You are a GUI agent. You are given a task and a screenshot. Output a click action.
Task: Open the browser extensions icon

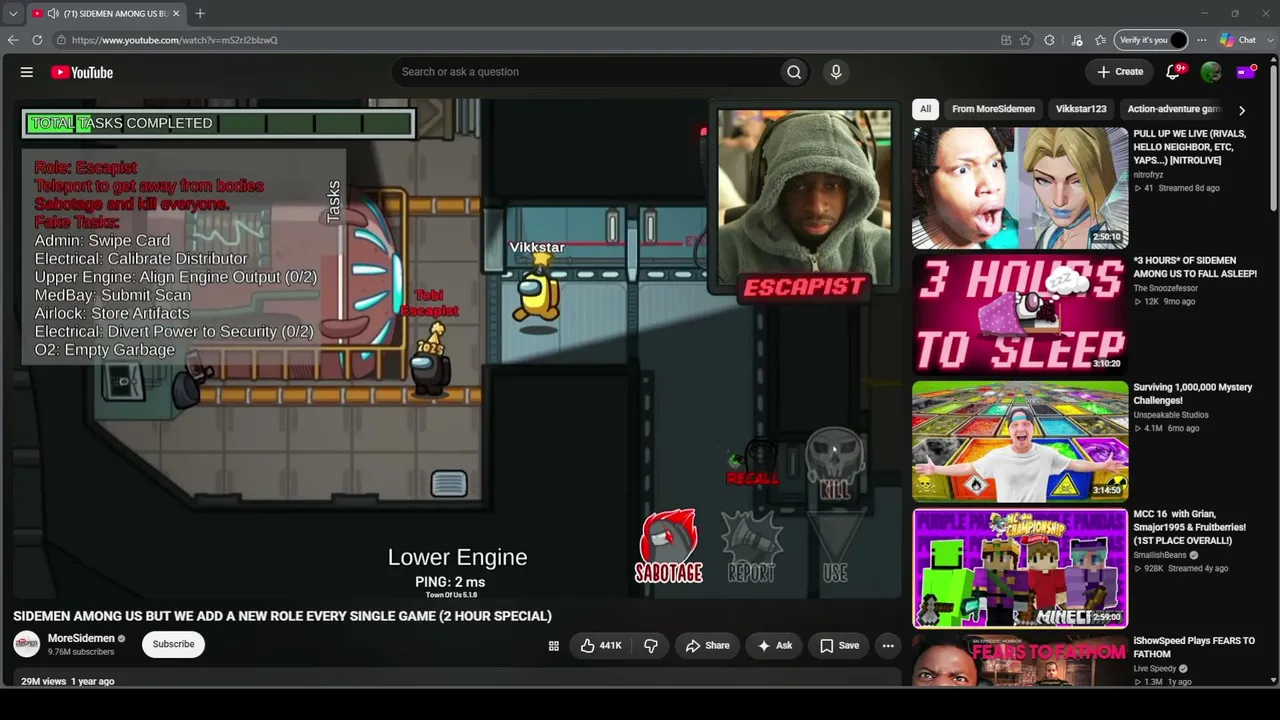[x=1049, y=40]
